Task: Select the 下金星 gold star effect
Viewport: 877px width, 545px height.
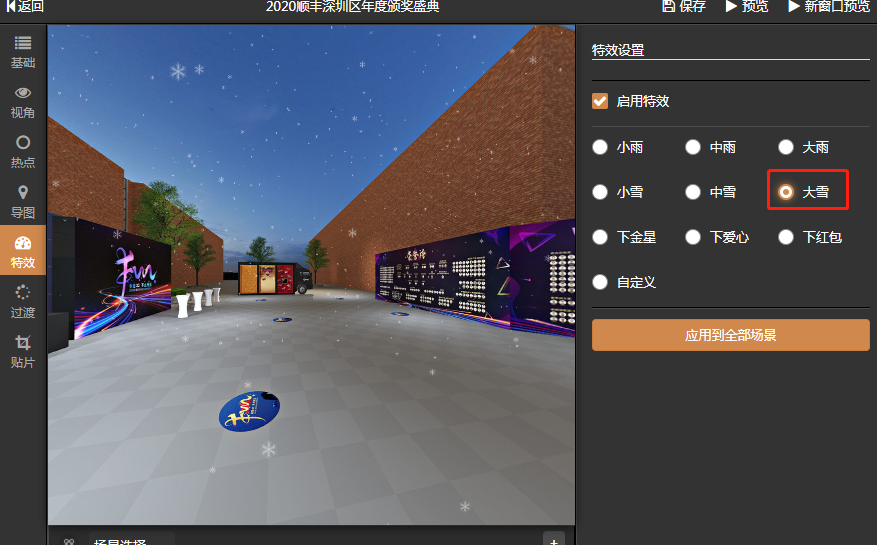Action: 600,237
